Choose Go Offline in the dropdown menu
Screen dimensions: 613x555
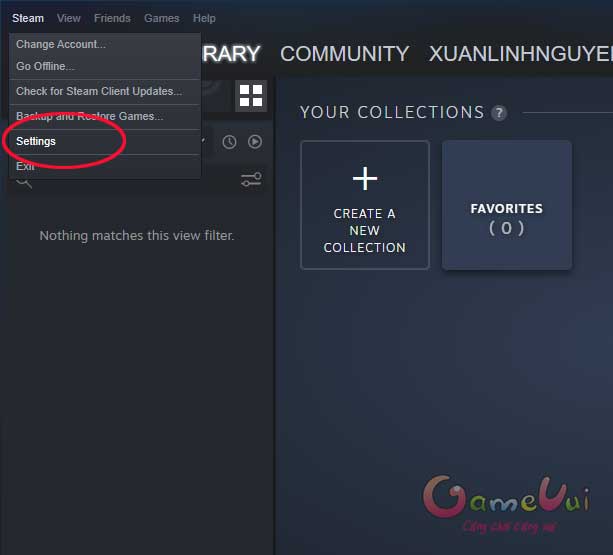click(45, 66)
